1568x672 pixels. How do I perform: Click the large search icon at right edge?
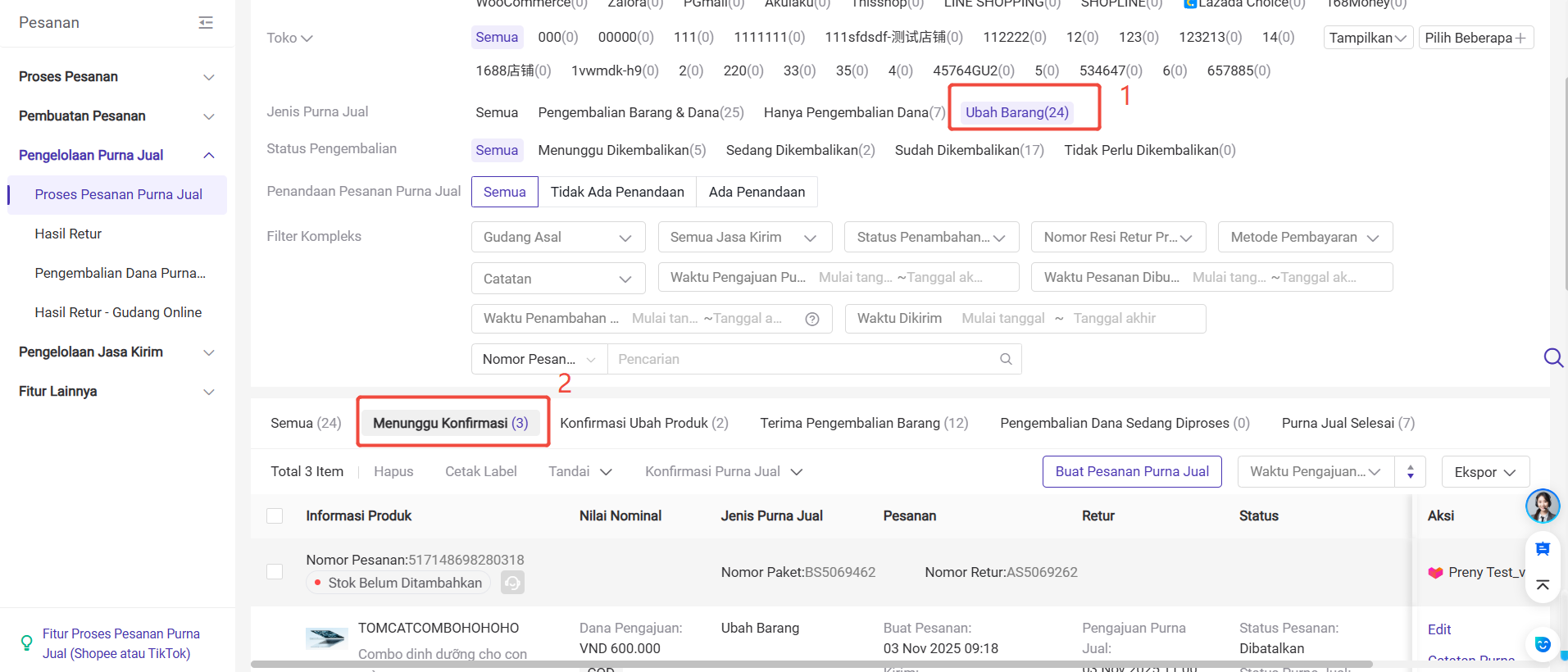click(x=1552, y=357)
